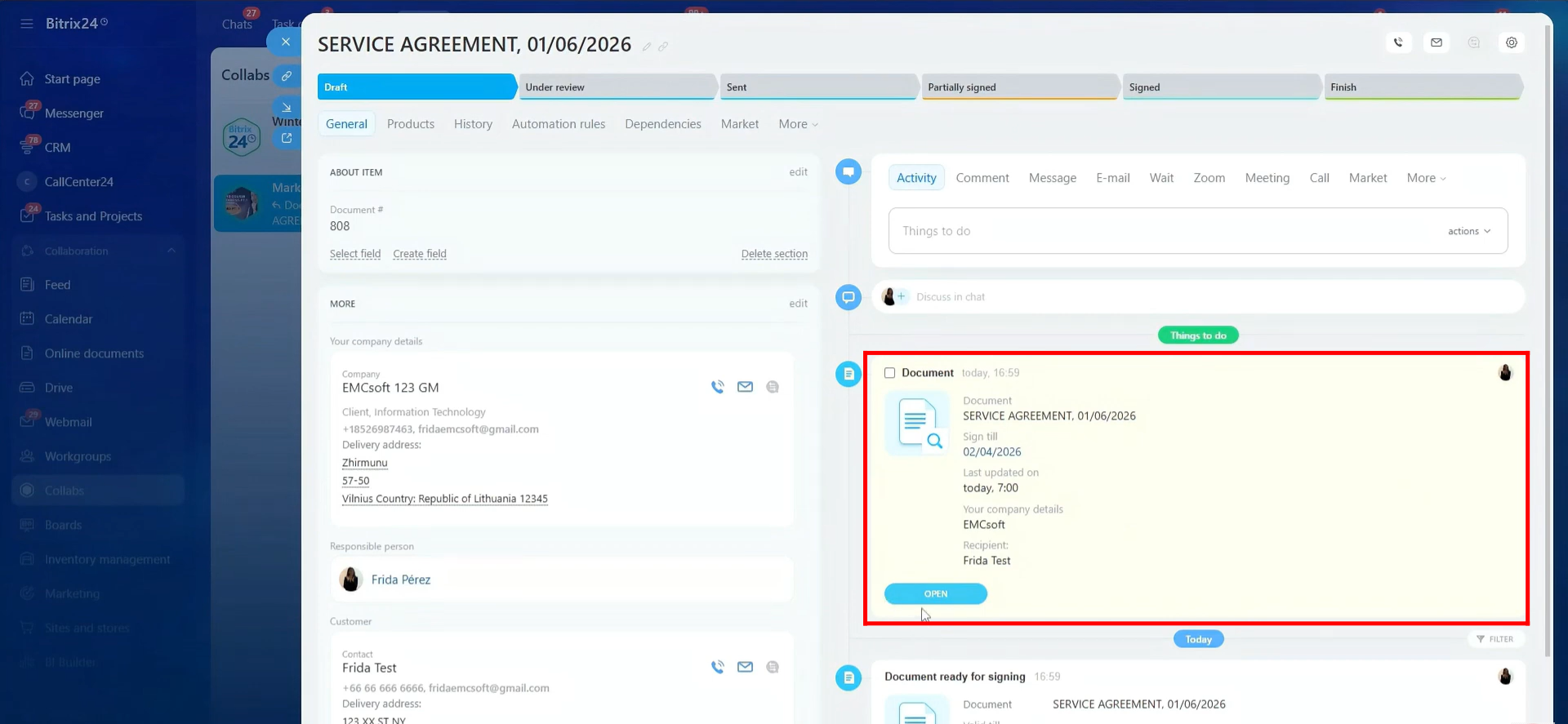Email contact Frida Test via envelope icon
1568x724 pixels.
point(745,667)
